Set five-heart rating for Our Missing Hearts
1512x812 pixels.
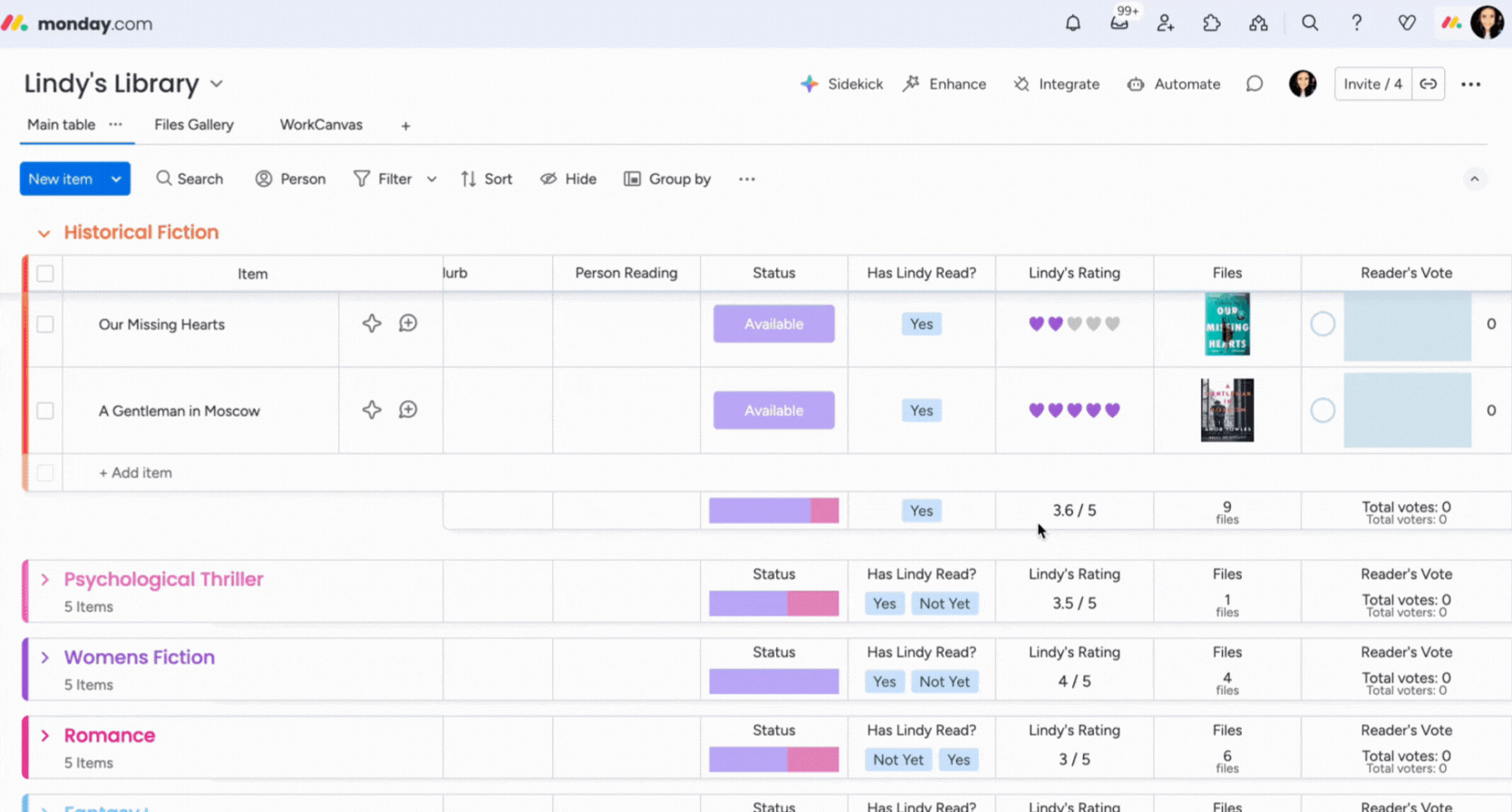1112,324
